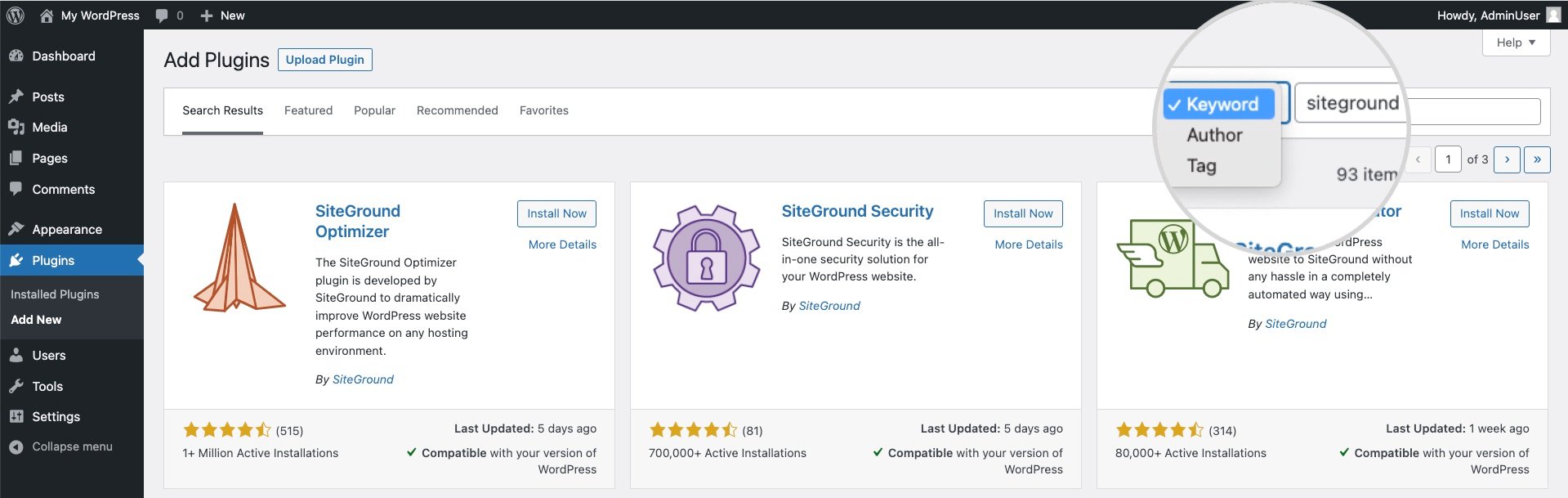
Task: Switch to the Featured tab
Action: (308, 110)
